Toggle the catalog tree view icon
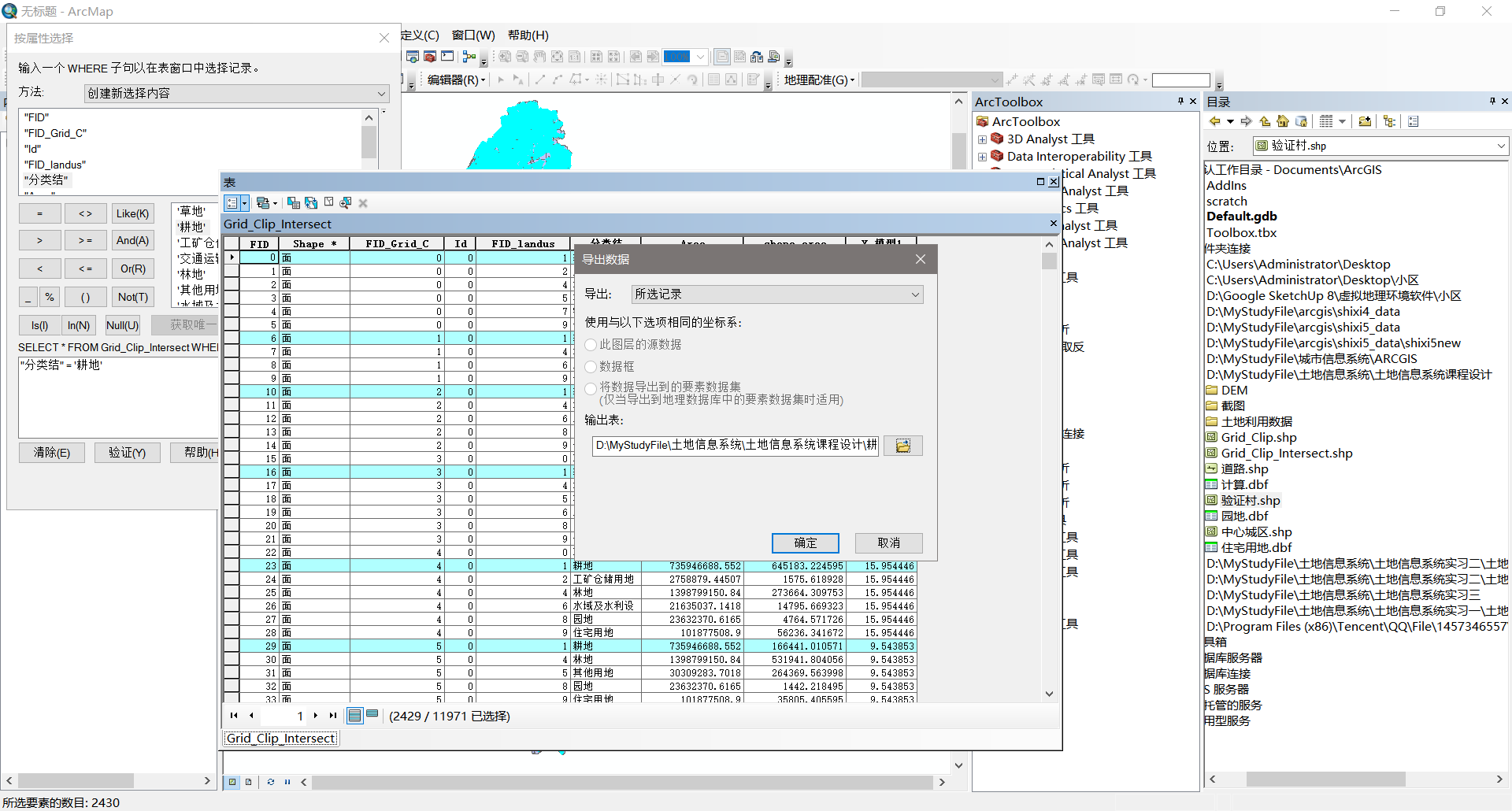The width and height of the screenshot is (1512, 811). (x=1389, y=121)
